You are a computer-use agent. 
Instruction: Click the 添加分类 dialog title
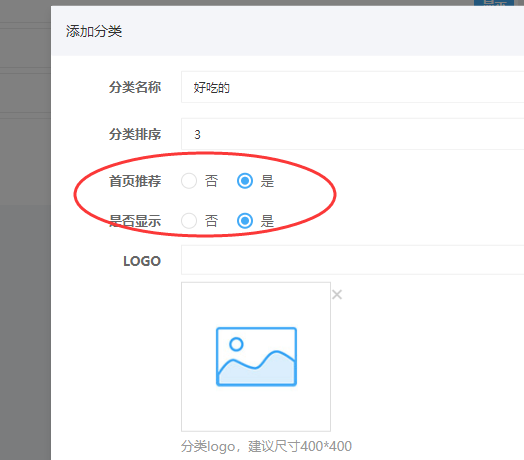[94, 31]
